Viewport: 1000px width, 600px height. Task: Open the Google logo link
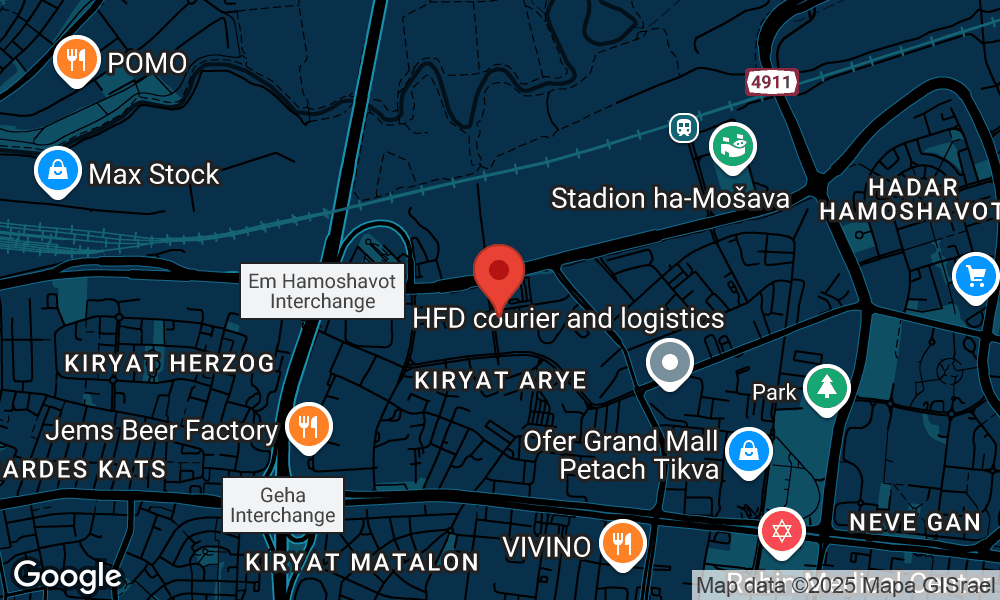(x=68, y=576)
